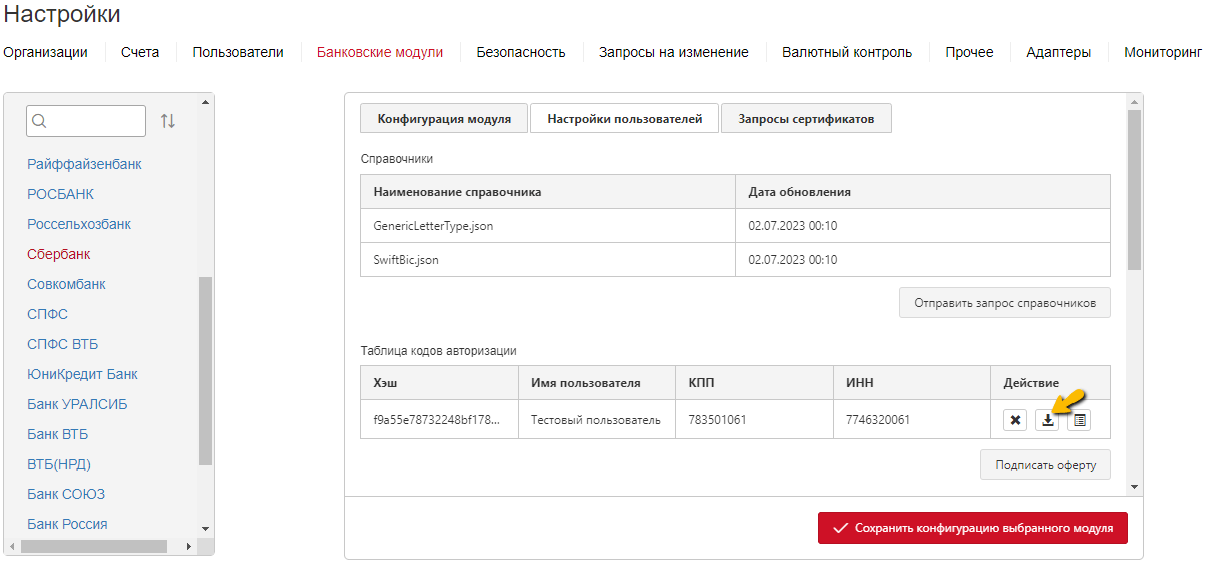The image size is (1210, 562).
Task: Focus the bank search field
Action: [86, 121]
